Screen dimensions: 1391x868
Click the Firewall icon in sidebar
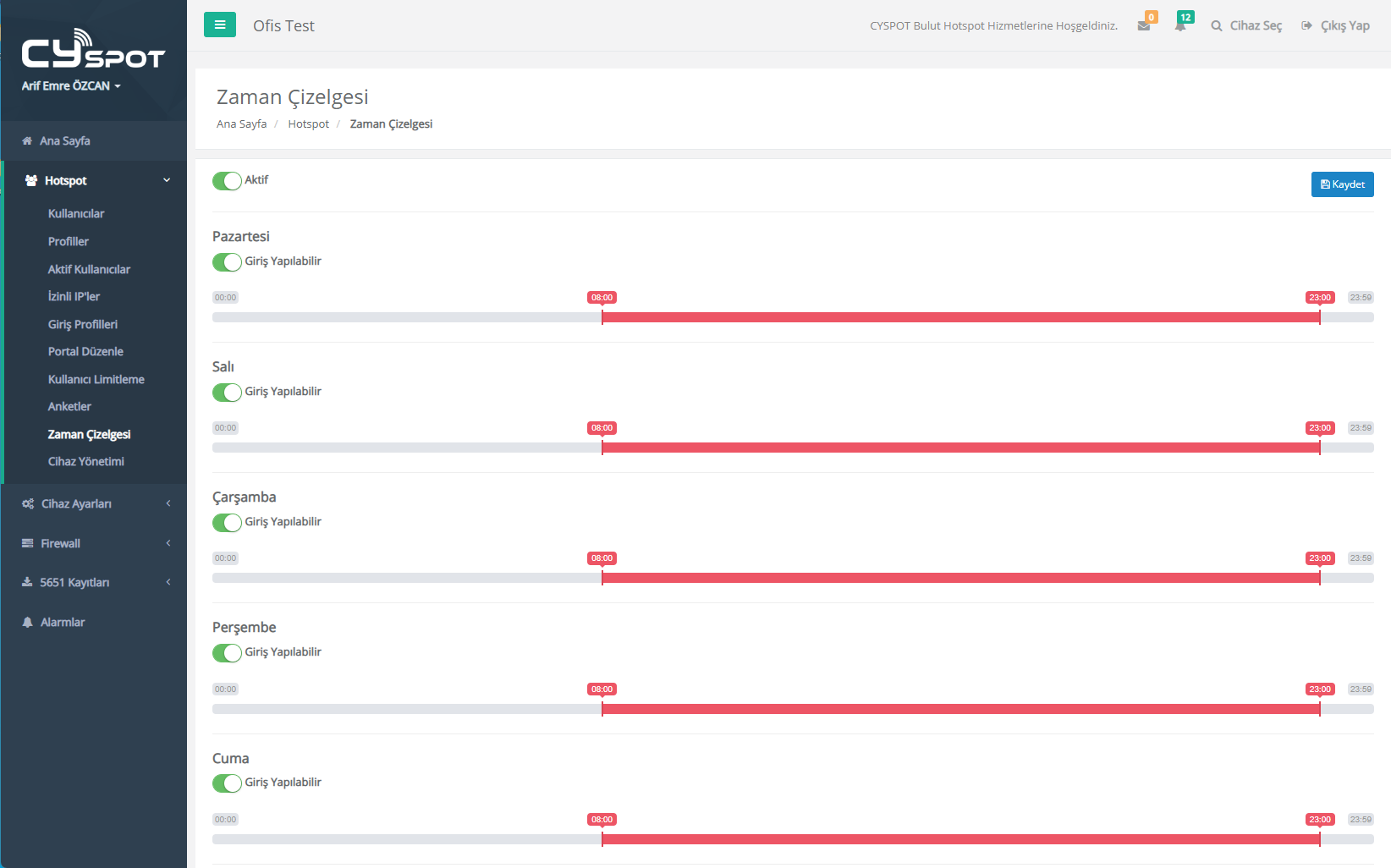point(27,543)
